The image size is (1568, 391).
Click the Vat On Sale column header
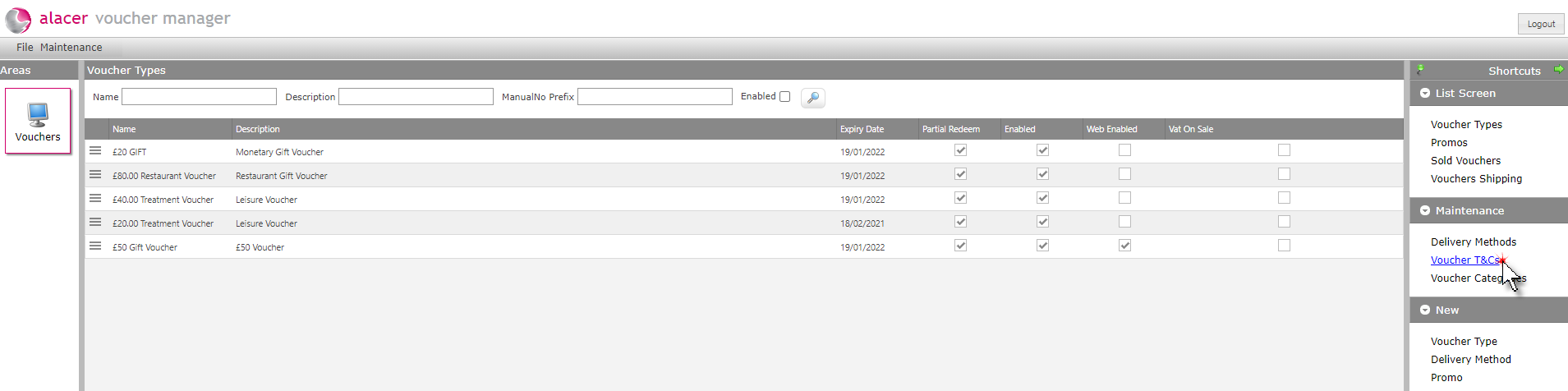pyautogui.click(x=1190, y=129)
